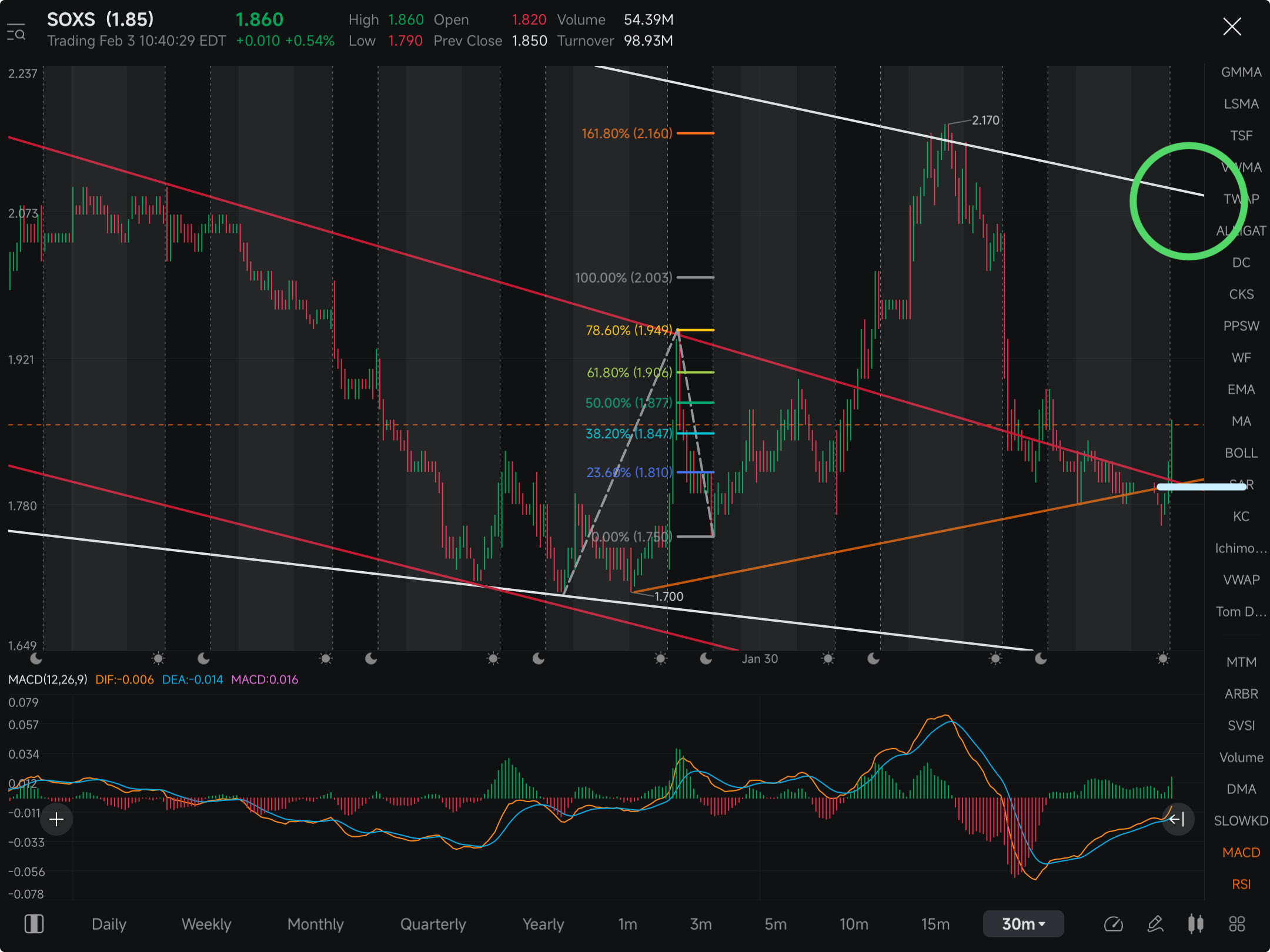Select the DMA sub-indicator

point(1241,789)
